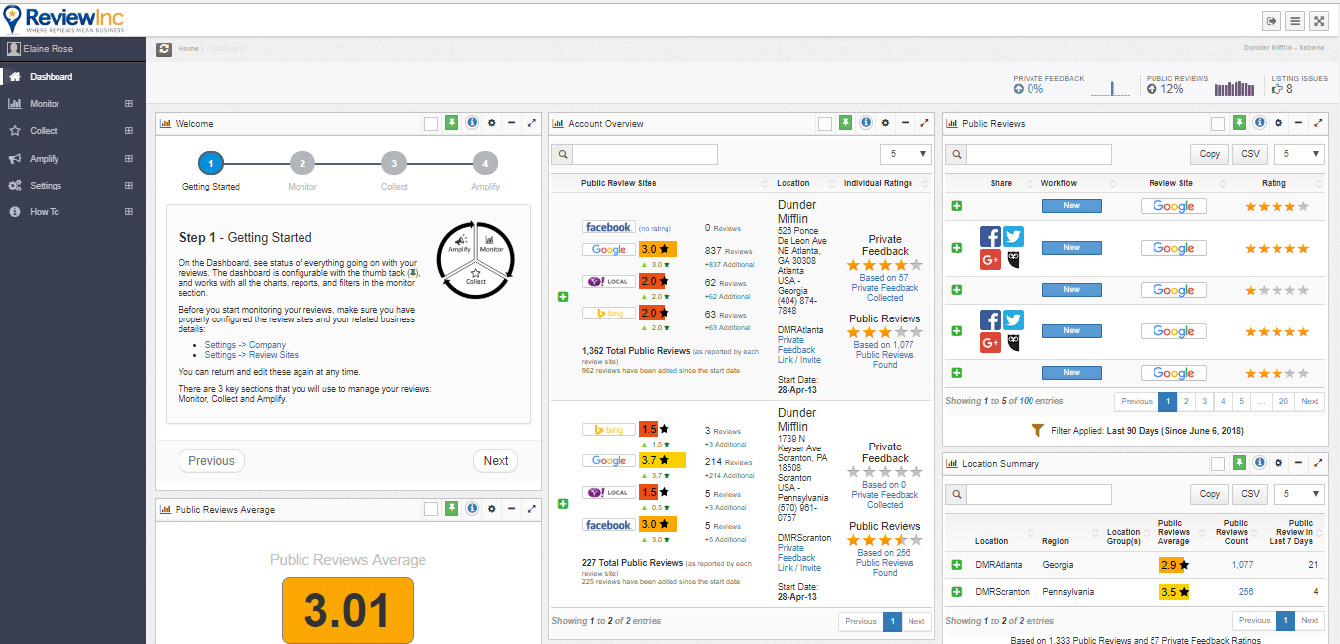Open Account Overview info icon
This screenshot has width=1340, height=644.
pos(865,123)
